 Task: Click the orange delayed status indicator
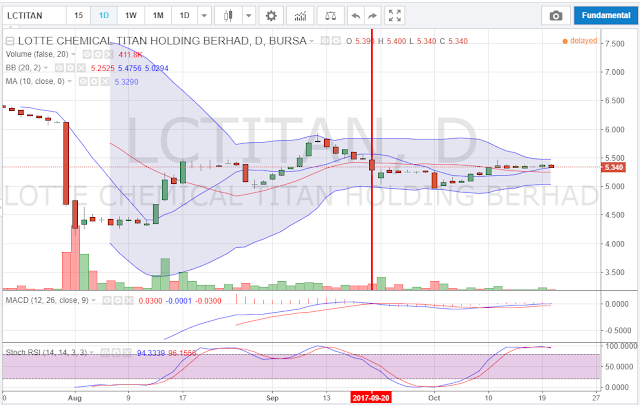580,41
